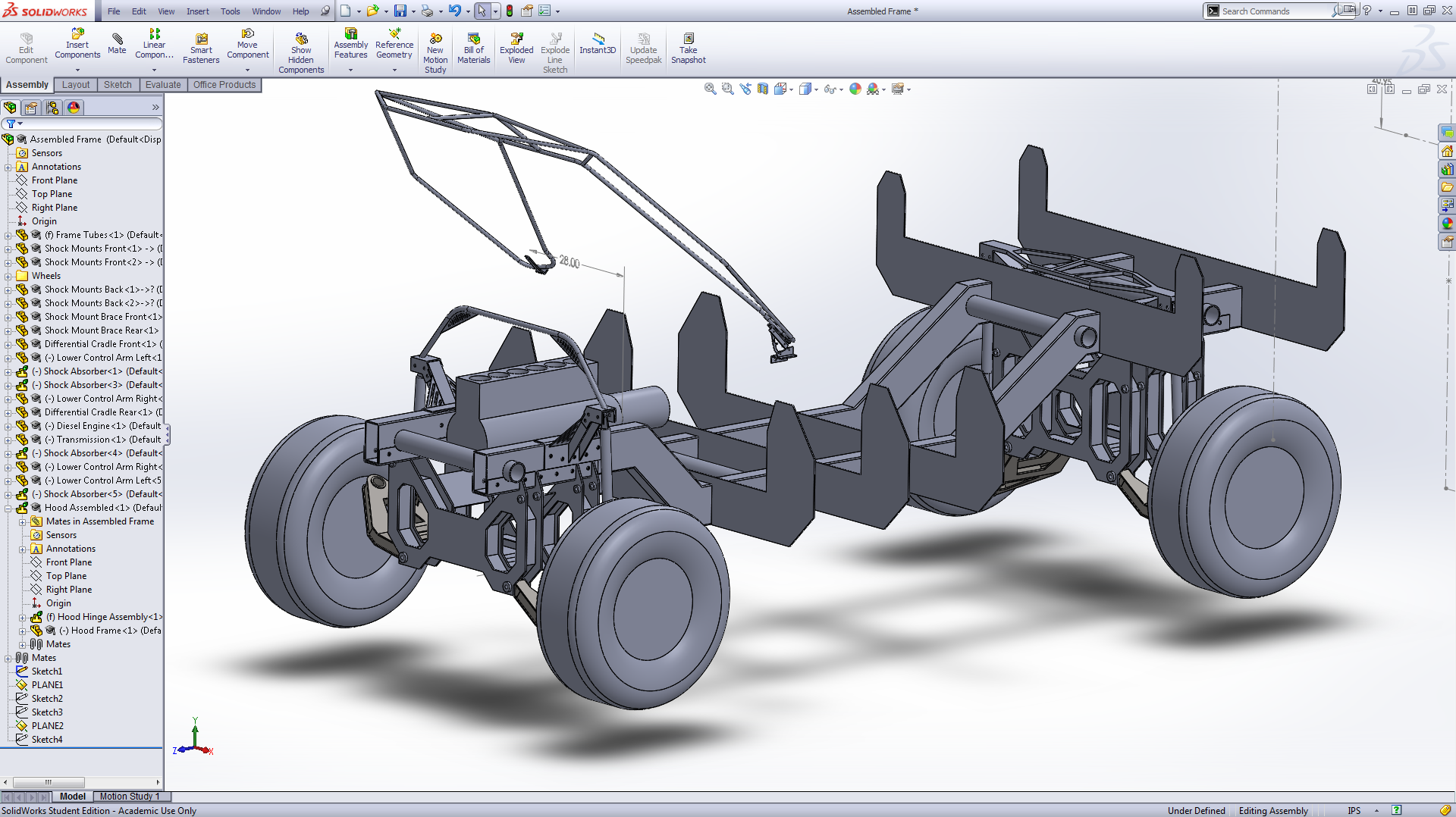Click the Smart Fasteners tool
Image resolution: width=1456 pixels, height=817 pixels.
point(201,49)
